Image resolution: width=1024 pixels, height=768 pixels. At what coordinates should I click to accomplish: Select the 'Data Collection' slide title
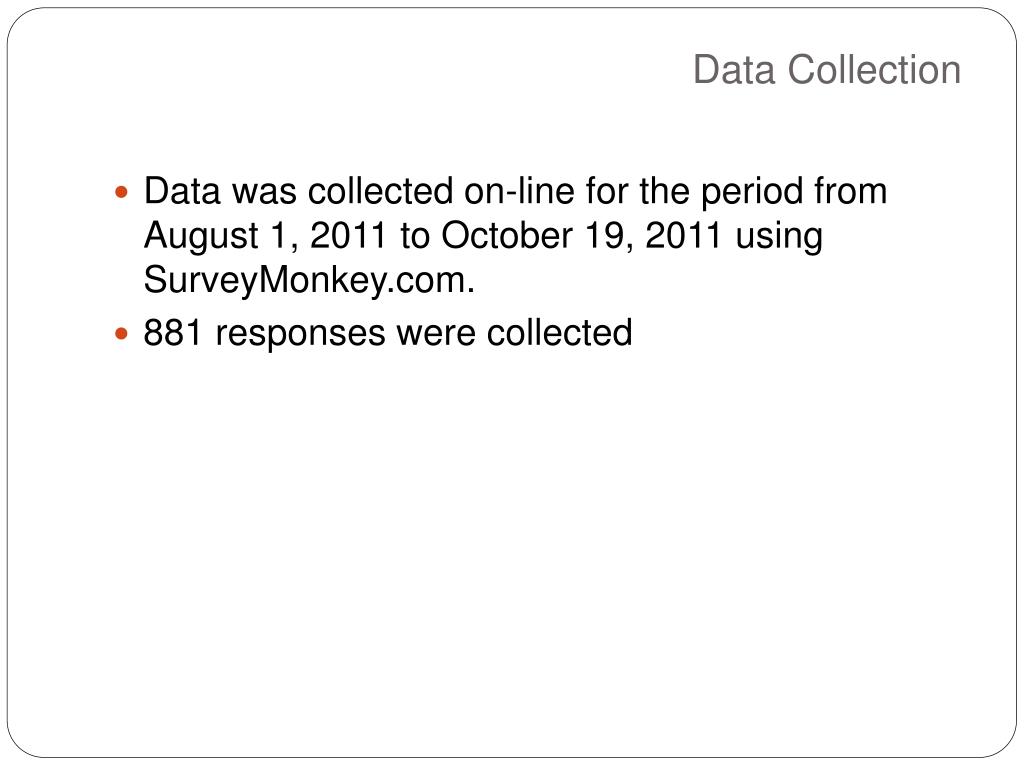tap(827, 69)
